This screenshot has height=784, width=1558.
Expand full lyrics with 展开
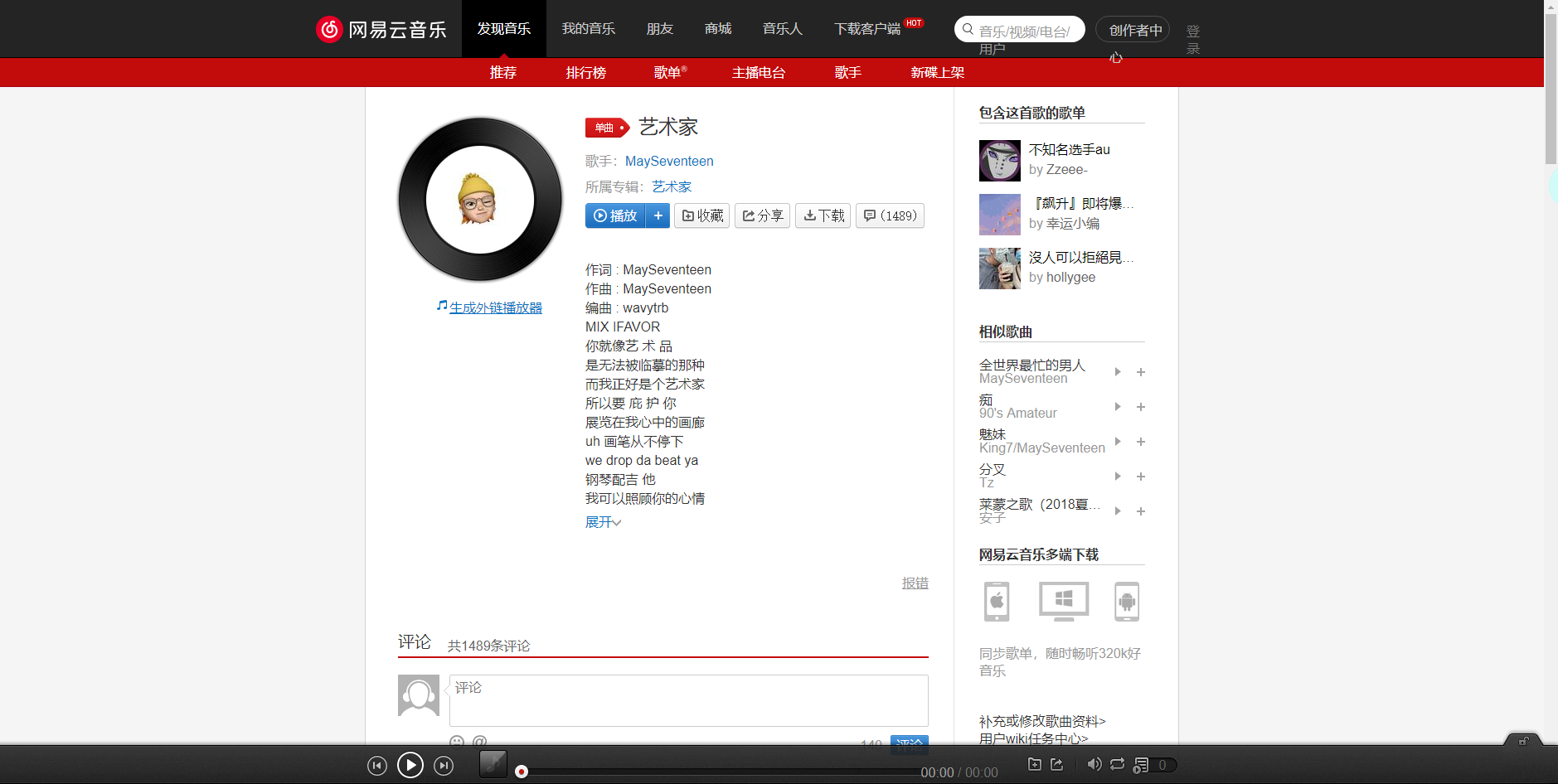(603, 522)
